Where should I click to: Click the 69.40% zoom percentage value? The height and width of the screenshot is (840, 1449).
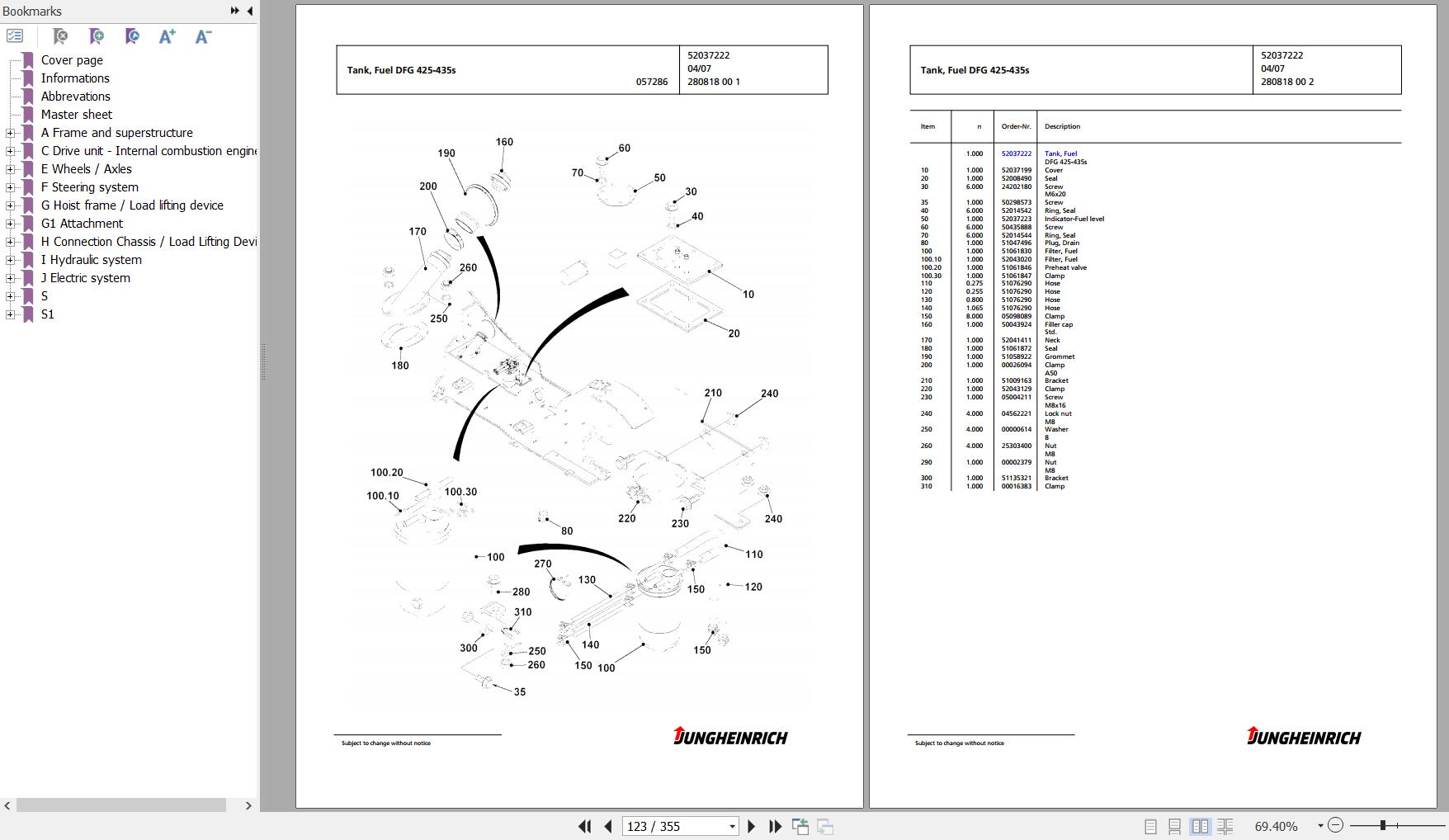[x=1276, y=826]
